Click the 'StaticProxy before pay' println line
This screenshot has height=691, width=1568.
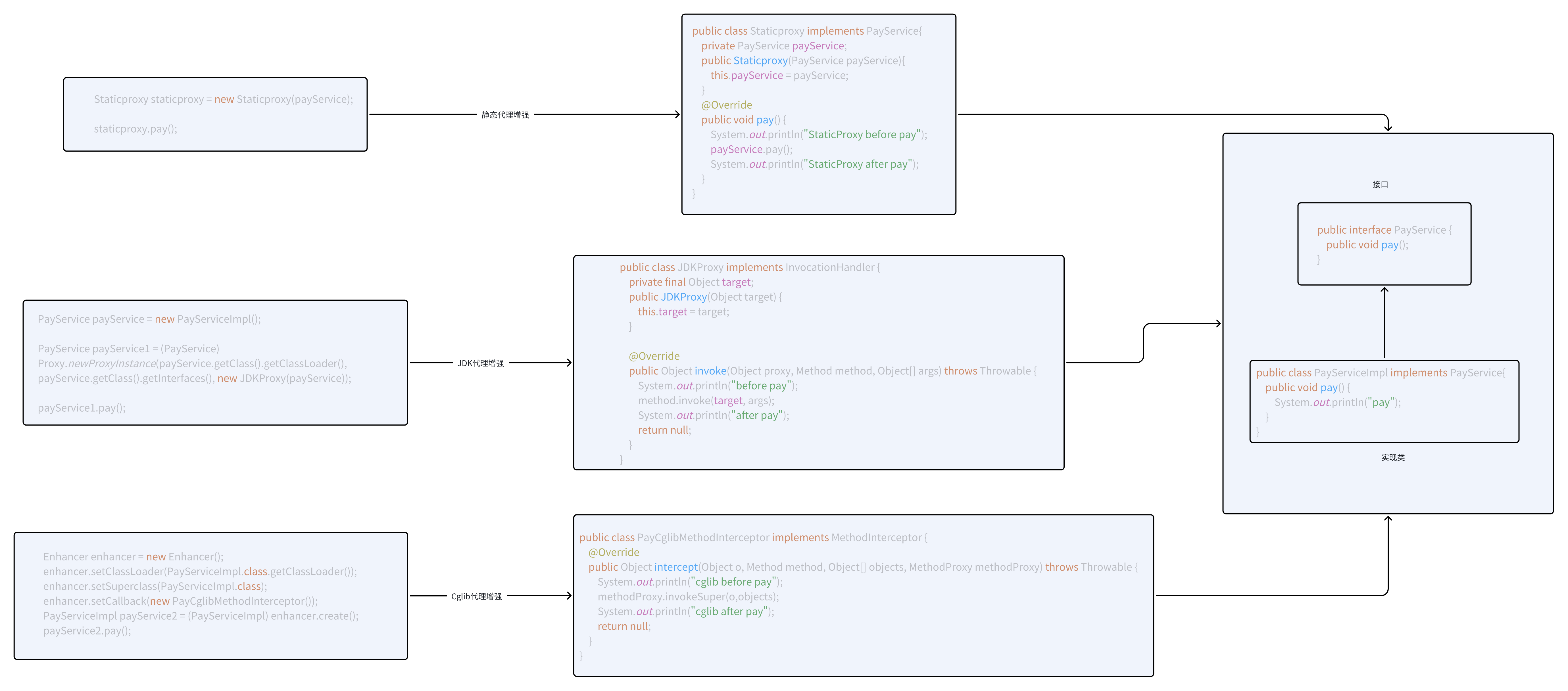tap(819, 135)
